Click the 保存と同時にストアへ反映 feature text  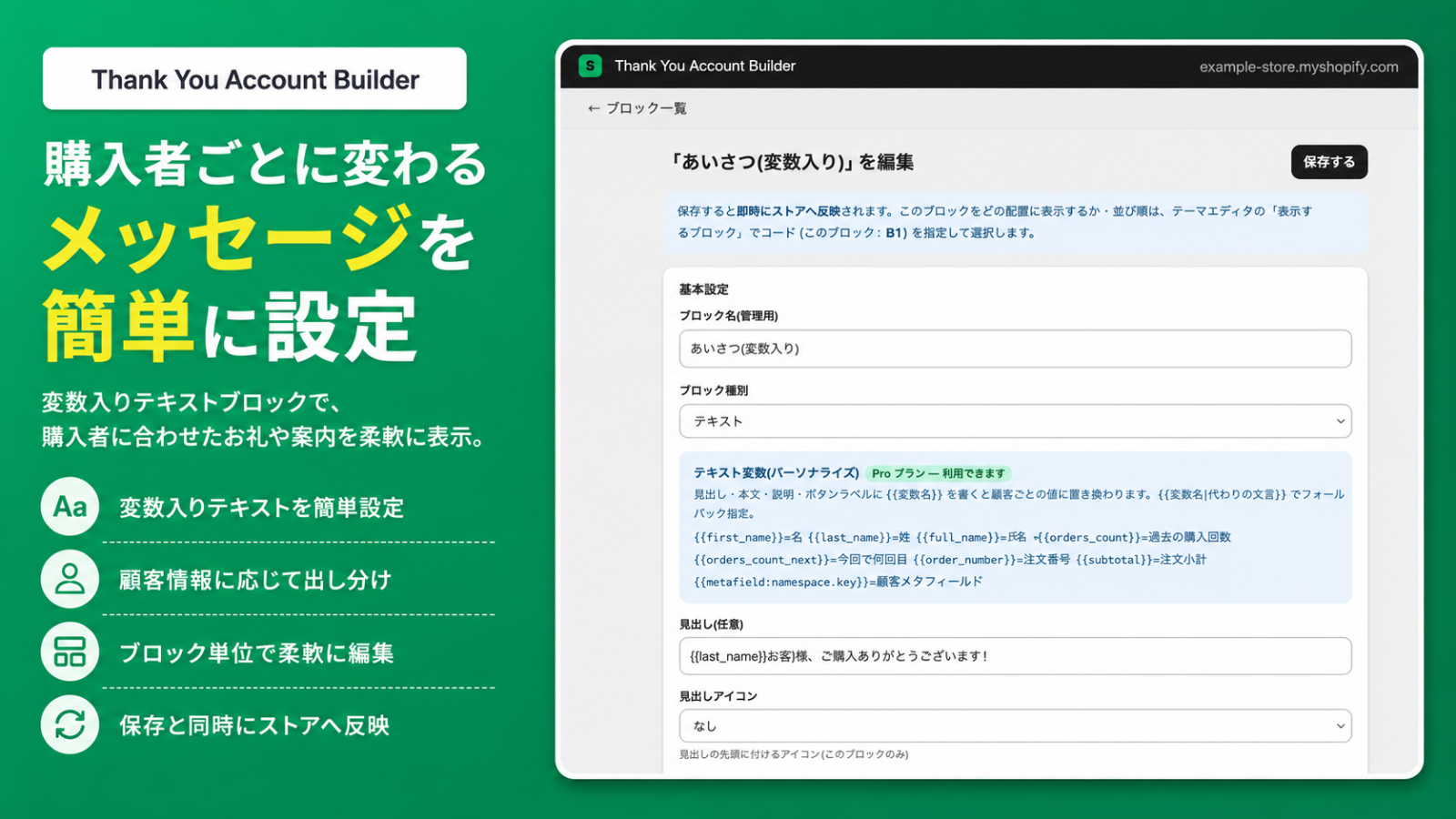click(x=254, y=726)
